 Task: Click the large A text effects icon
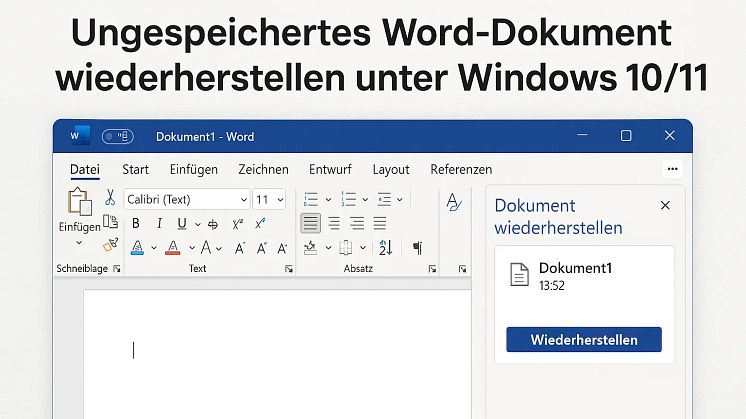[x=206, y=247]
